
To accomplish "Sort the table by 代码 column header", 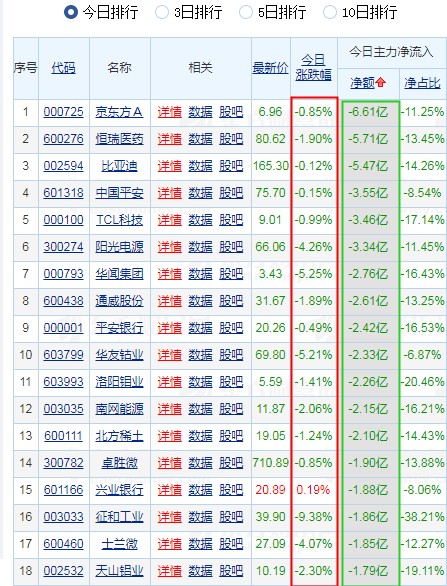I will click(x=64, y=68).
